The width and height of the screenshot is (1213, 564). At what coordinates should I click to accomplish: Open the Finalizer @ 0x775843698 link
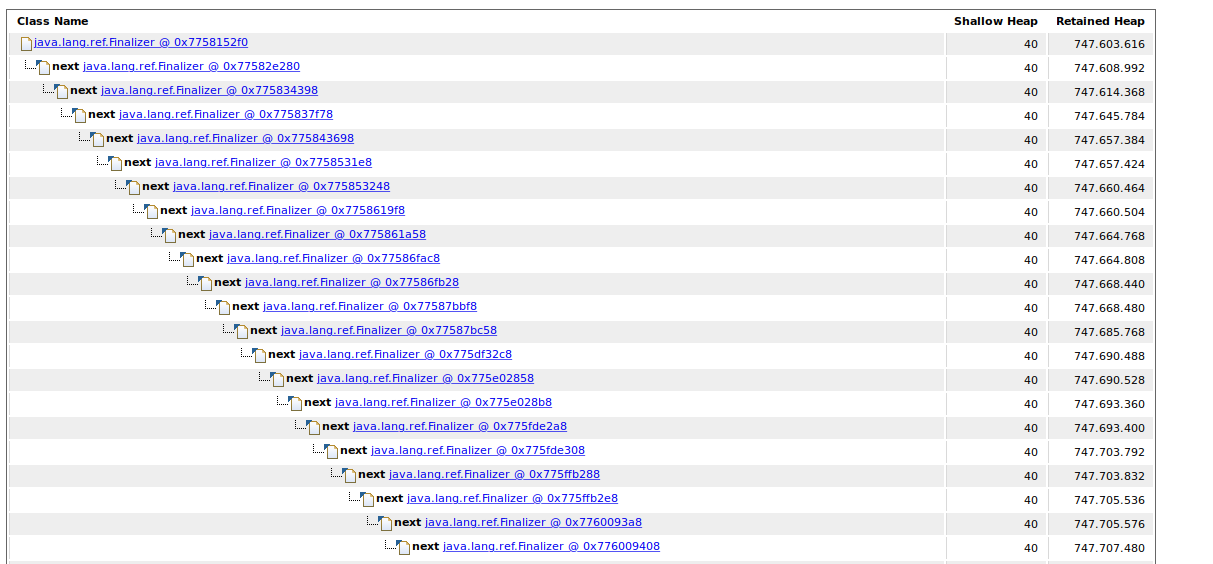(245, 138)
